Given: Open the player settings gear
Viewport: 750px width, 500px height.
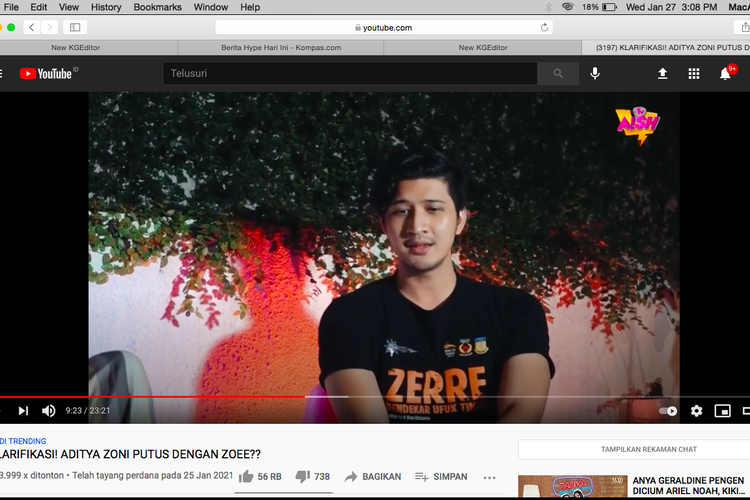Looking at the screenshot, I should pyautogui.click(x=696, y=410).
